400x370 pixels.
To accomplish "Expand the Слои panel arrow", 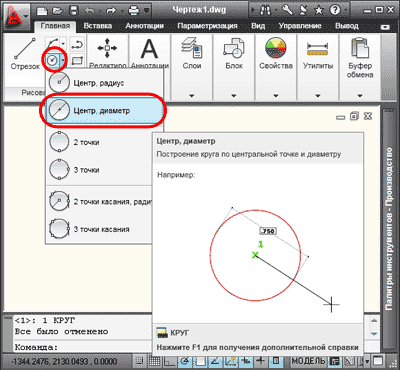I will (x=192, y=96).
